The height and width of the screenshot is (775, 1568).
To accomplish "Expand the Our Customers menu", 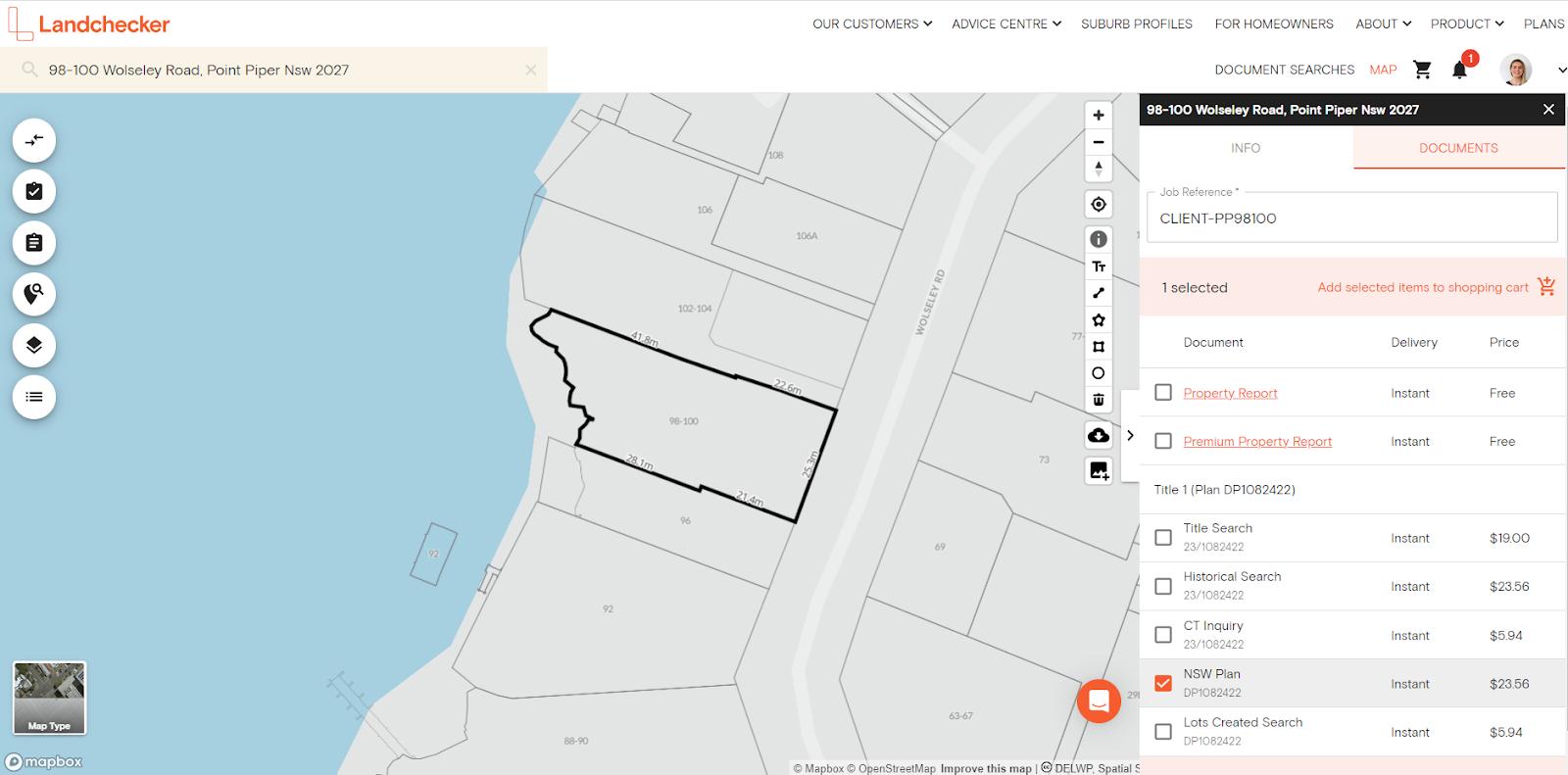I will (872, 24).
